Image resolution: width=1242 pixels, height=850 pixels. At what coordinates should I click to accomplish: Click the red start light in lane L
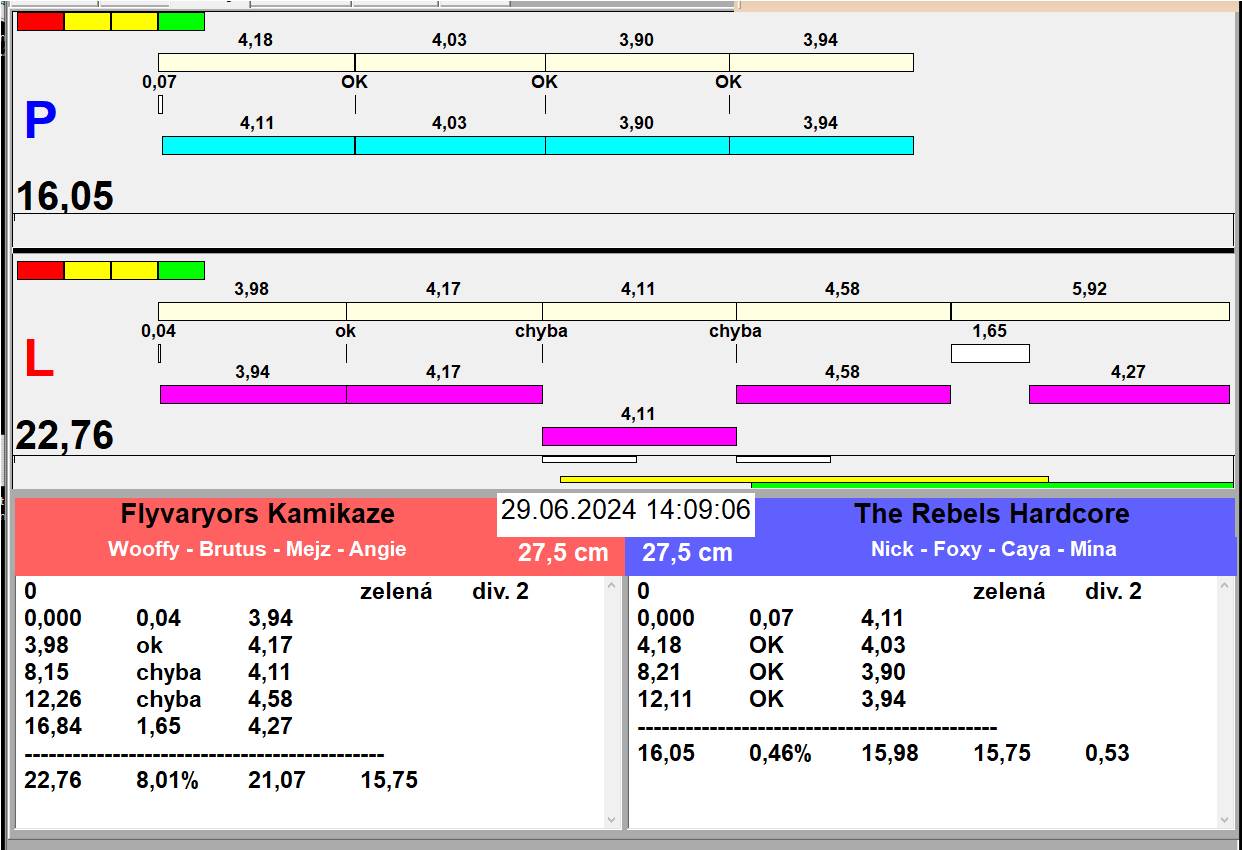pos(40,271)
